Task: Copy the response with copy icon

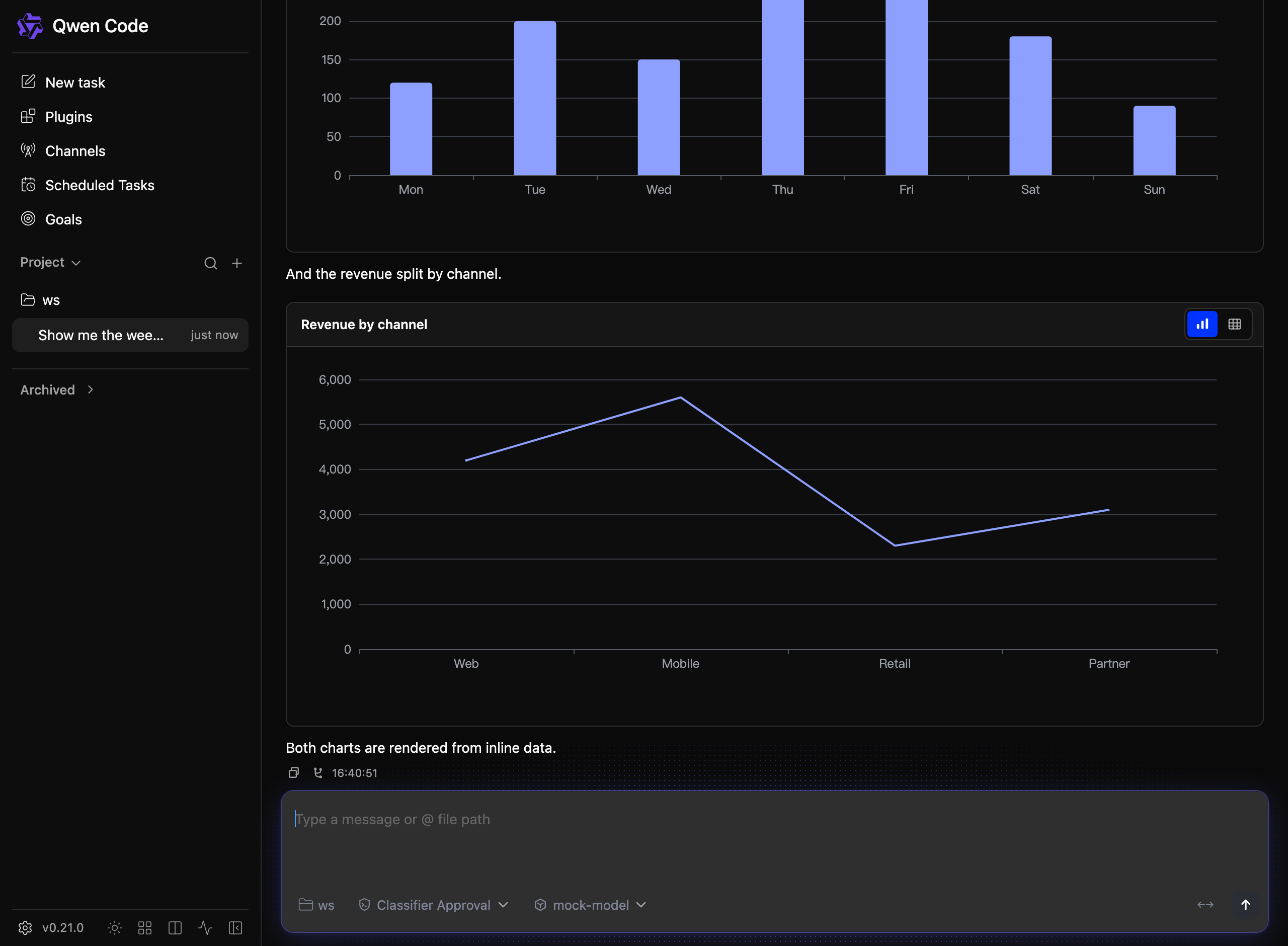Action: 294,772
